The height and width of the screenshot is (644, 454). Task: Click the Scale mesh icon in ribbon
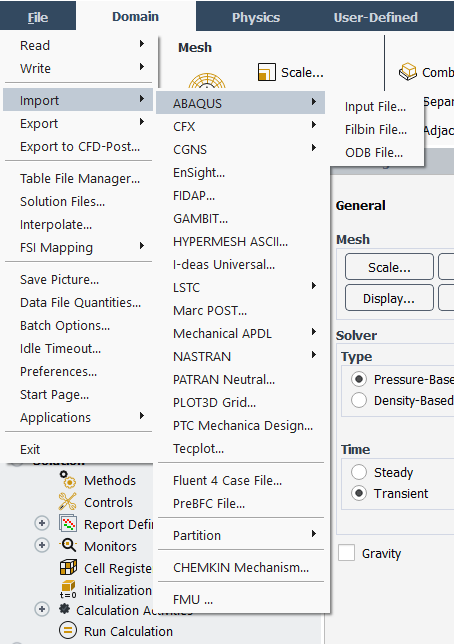coord(267,72)
